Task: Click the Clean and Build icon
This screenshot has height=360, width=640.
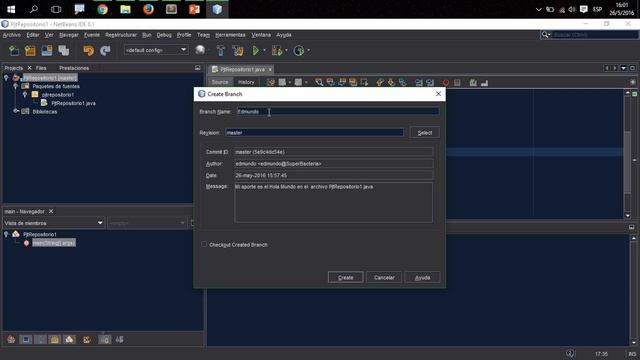Action: pos(238,51)
